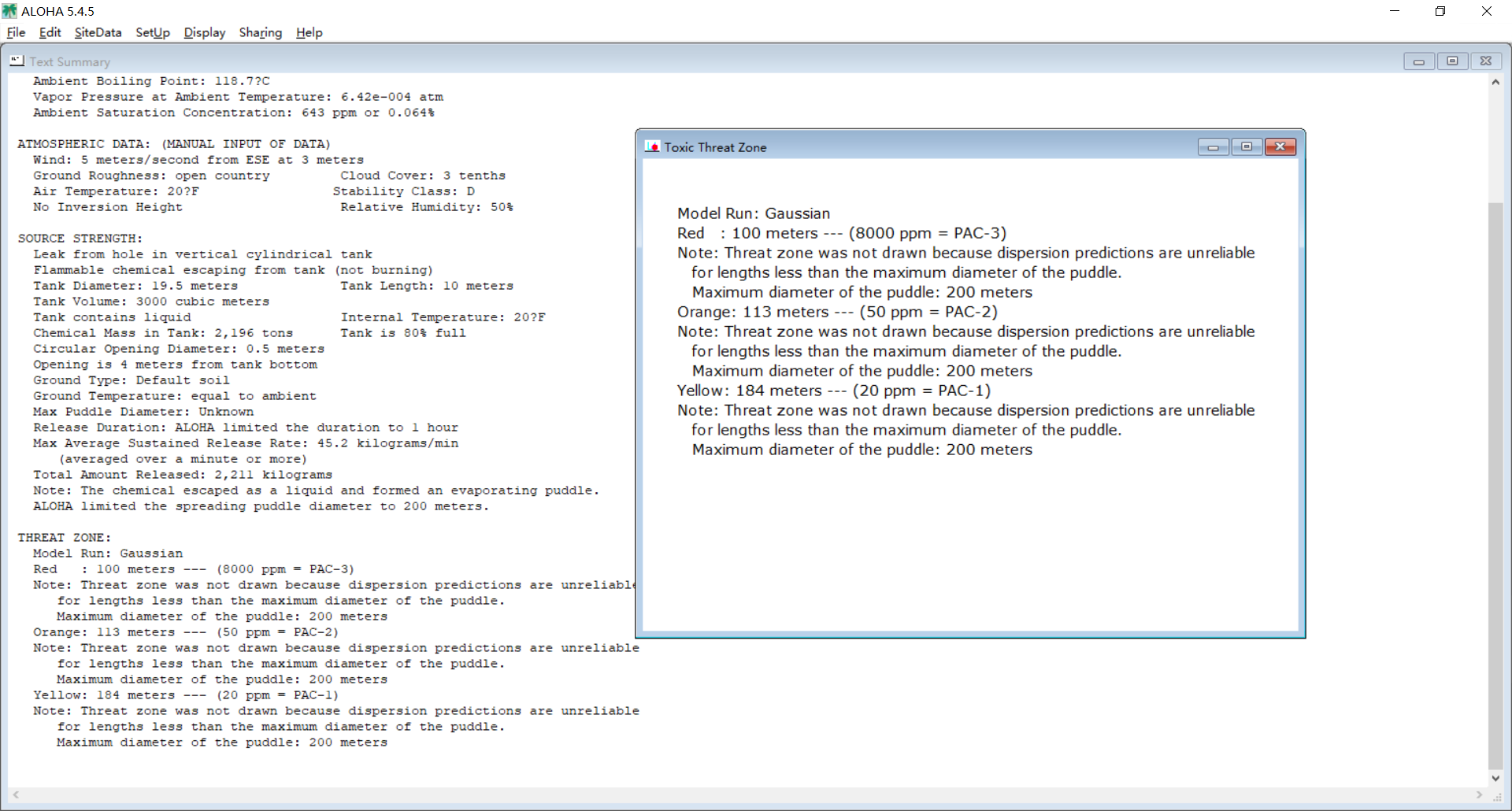The width and height of the screenshot is (1512, 811).
Task: Click 'Circular Opening Diameter: 0.5 meters' line
Action: (x=179, y=349)
